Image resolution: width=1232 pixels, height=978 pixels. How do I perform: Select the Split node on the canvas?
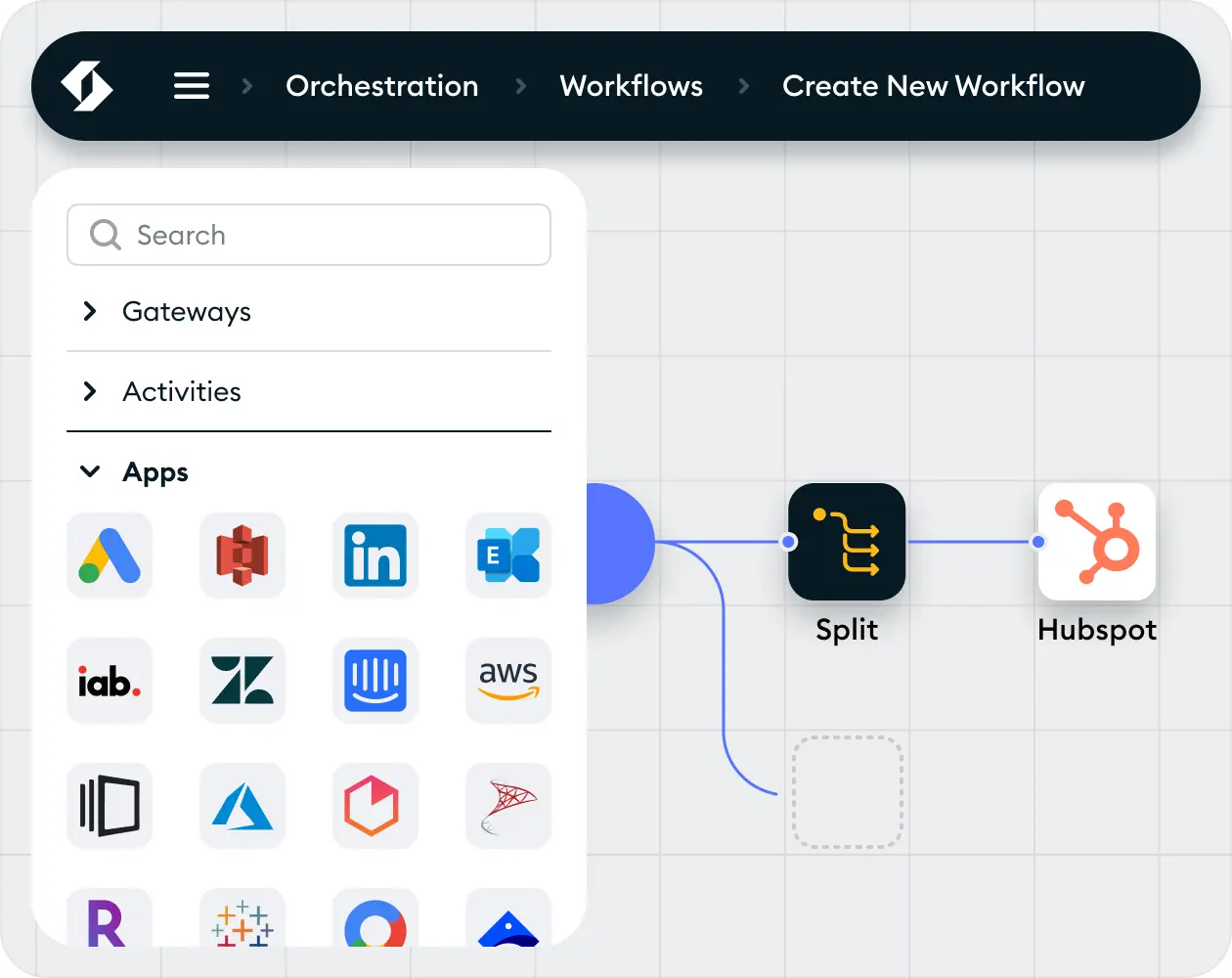(847, 542)
